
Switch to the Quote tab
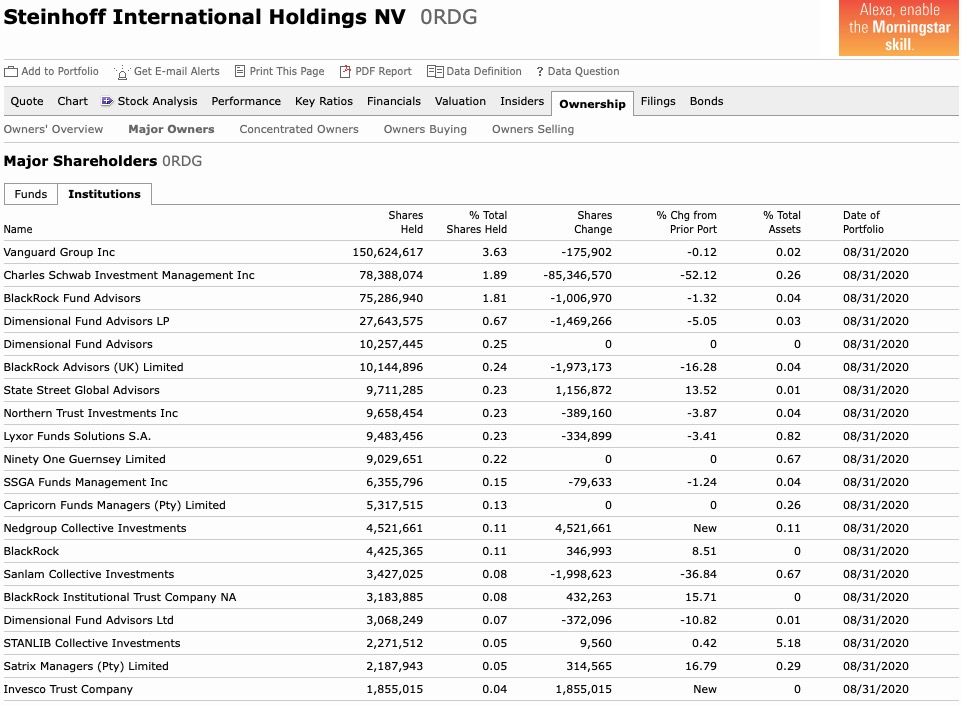26,101
